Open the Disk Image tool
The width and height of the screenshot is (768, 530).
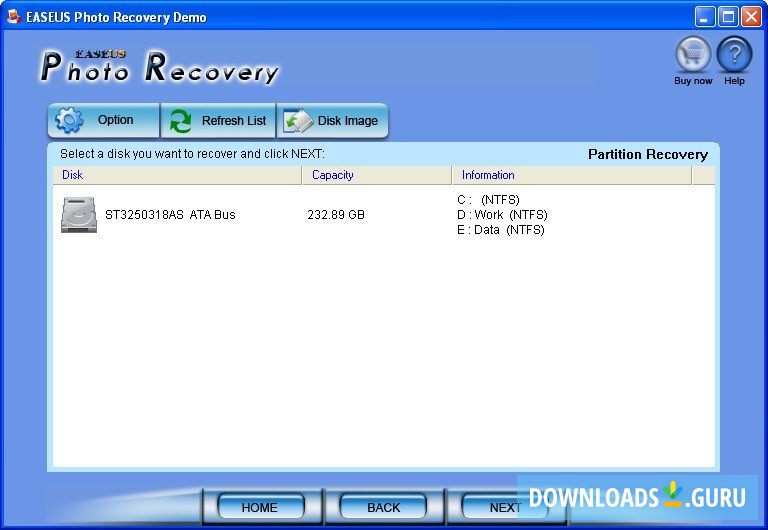pos(333,120)
